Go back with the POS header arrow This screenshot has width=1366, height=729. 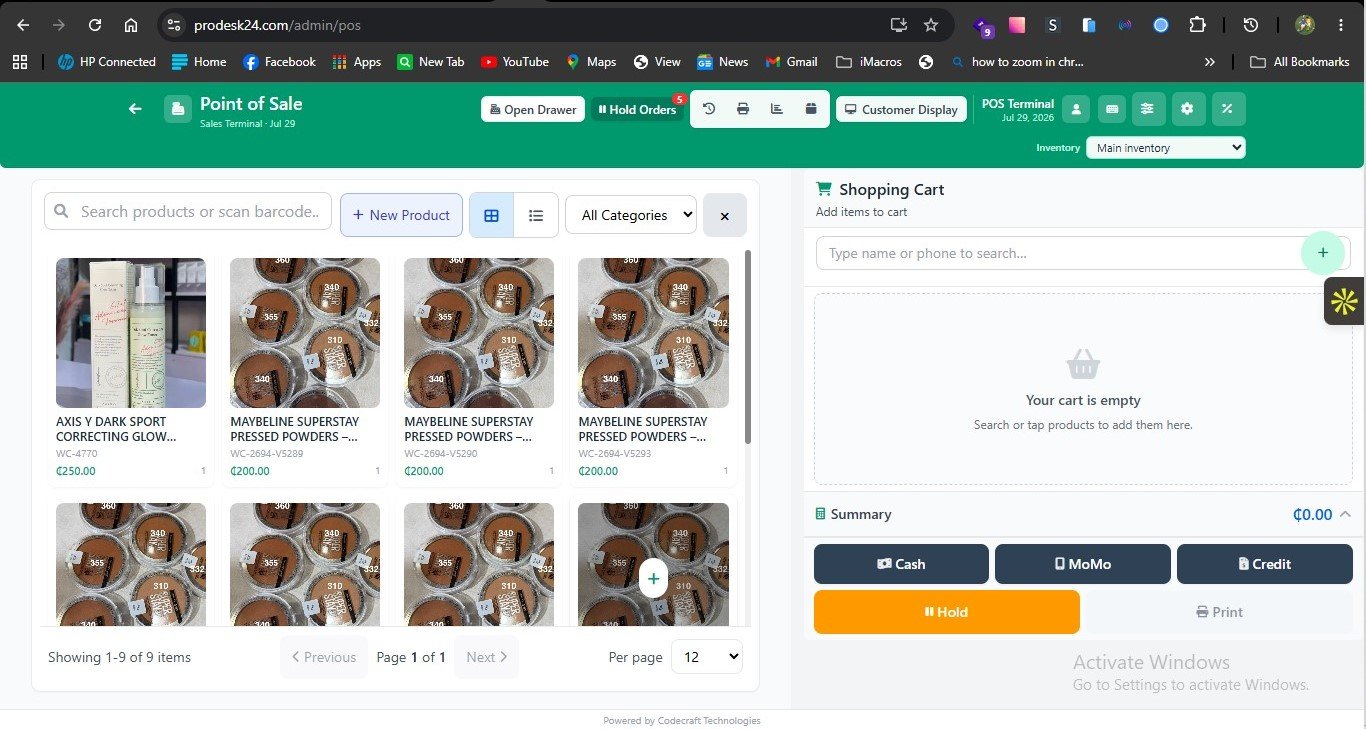tap(135, 109)
